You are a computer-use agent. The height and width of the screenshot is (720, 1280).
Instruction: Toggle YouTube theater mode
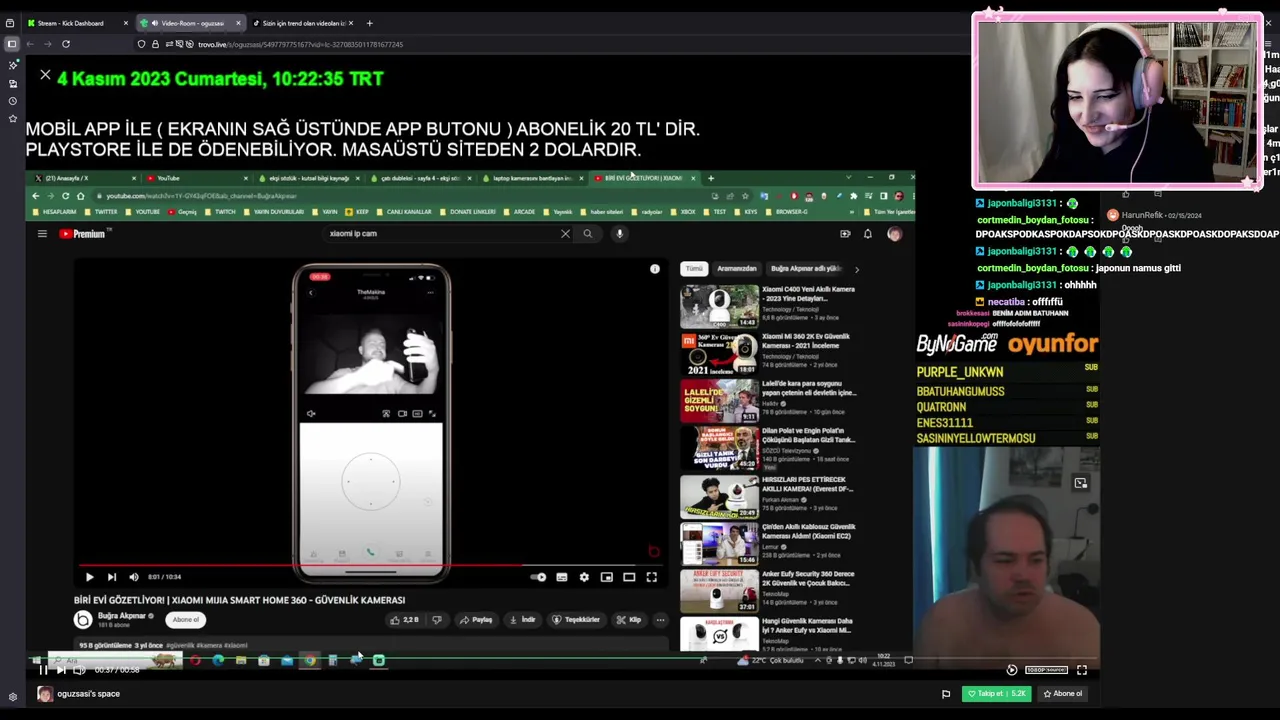(x=629, y=577)
